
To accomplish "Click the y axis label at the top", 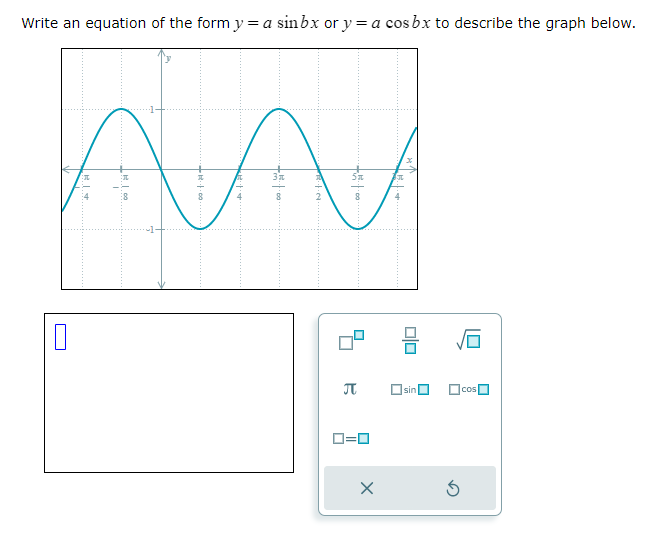I will (x=168, y=58).
